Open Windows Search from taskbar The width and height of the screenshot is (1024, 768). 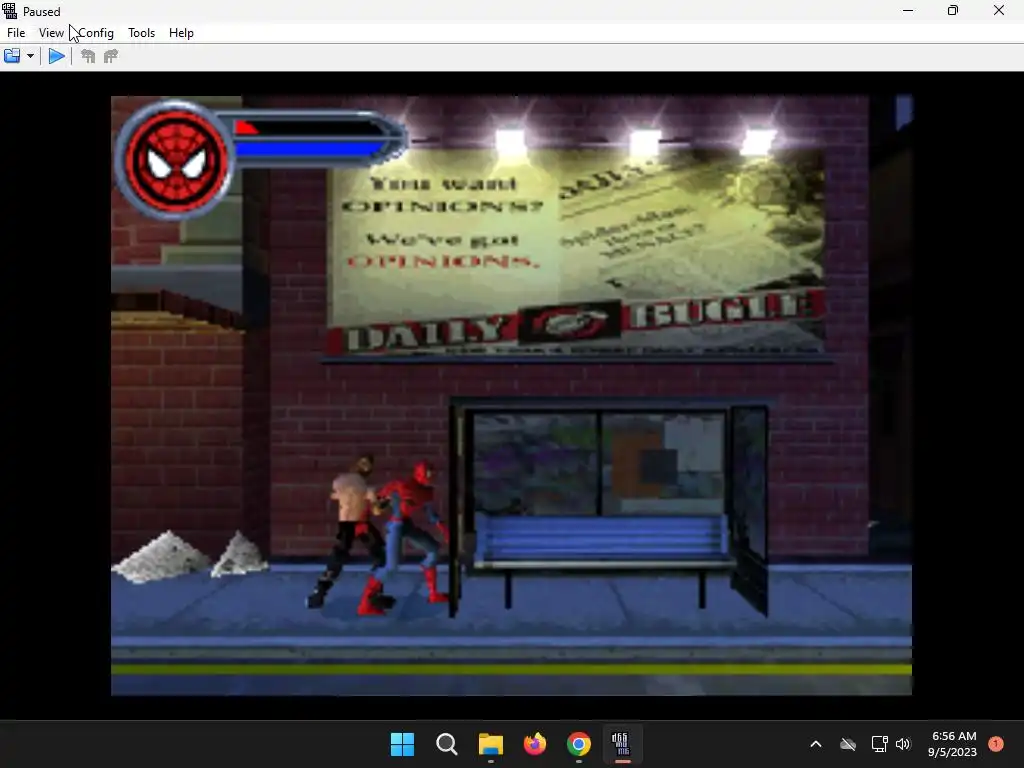pos(447,744)
